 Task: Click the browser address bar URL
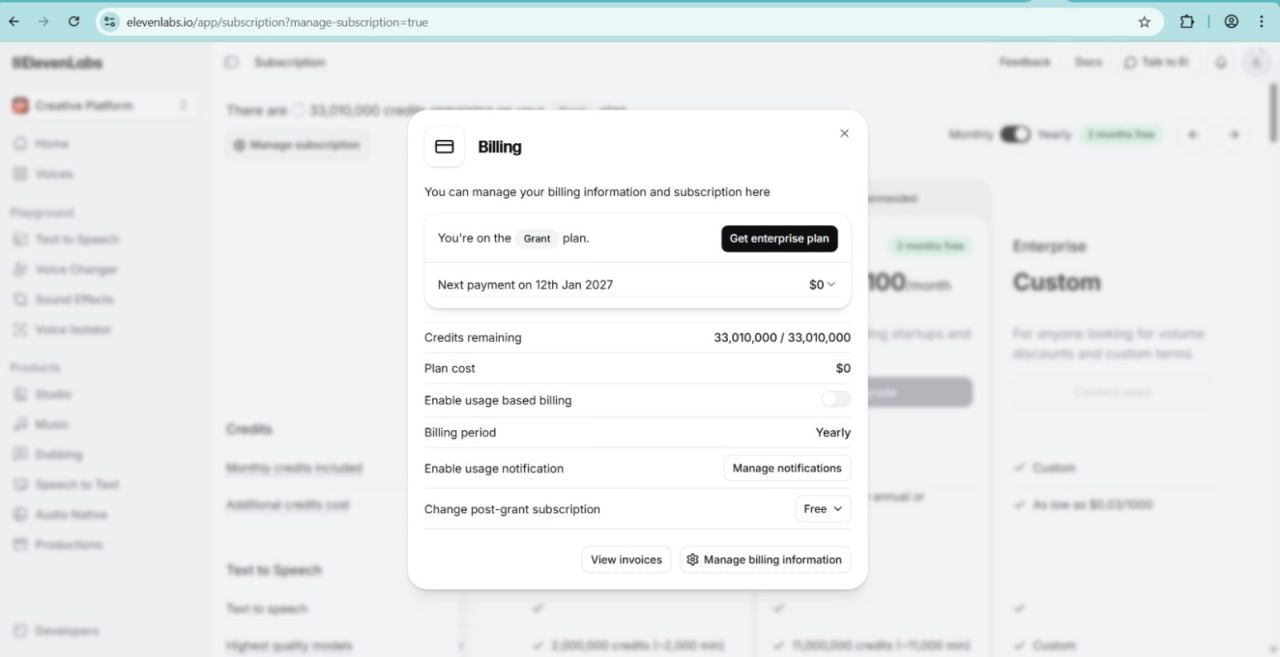tap(277, 22)
